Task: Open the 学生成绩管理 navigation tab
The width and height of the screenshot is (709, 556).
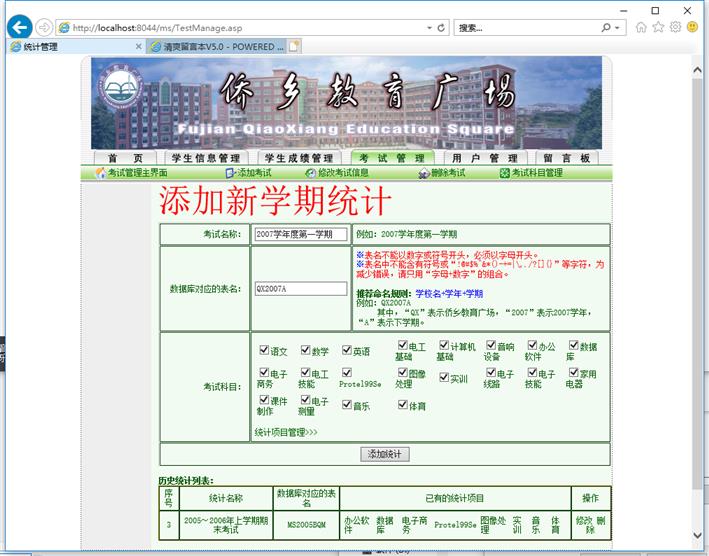Action: click(297, 158)
